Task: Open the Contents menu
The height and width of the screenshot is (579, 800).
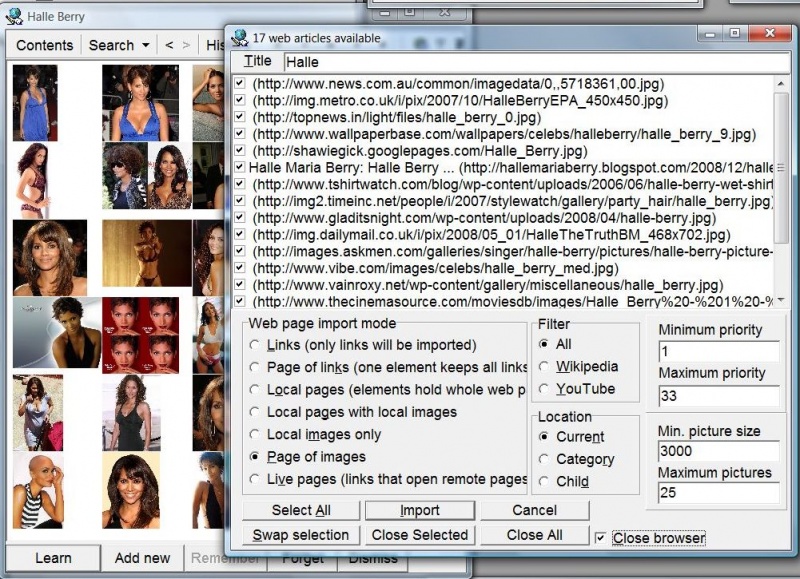Action: (x=44, y=45)
